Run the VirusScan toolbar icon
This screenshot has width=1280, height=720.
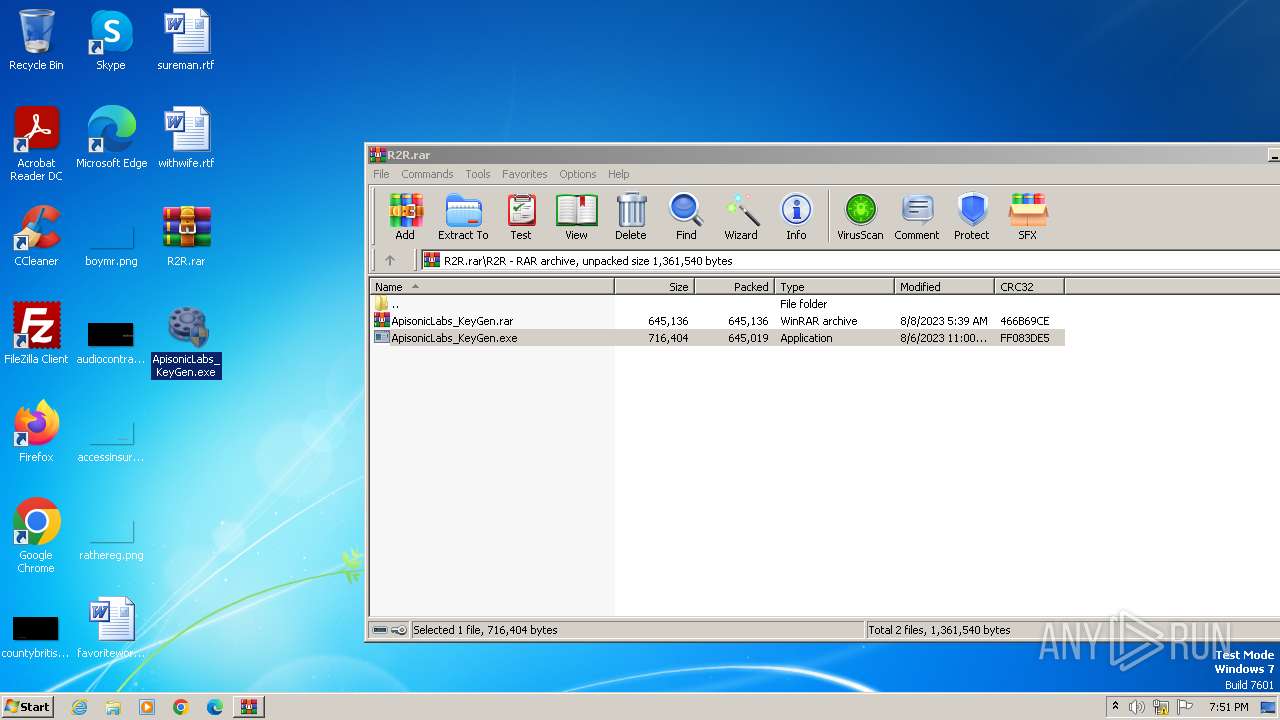click(x=860, y=216)
